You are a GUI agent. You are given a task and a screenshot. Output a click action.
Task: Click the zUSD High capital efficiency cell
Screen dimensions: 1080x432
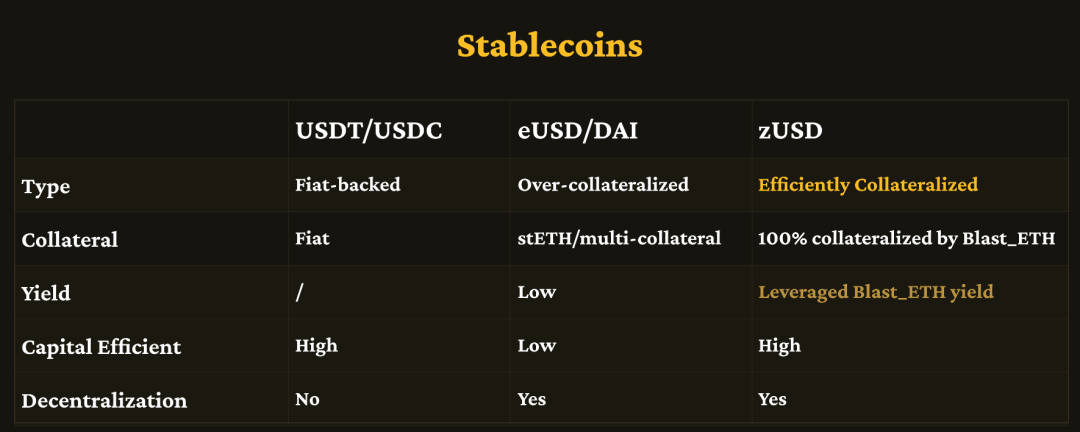[x=779, y=345]
